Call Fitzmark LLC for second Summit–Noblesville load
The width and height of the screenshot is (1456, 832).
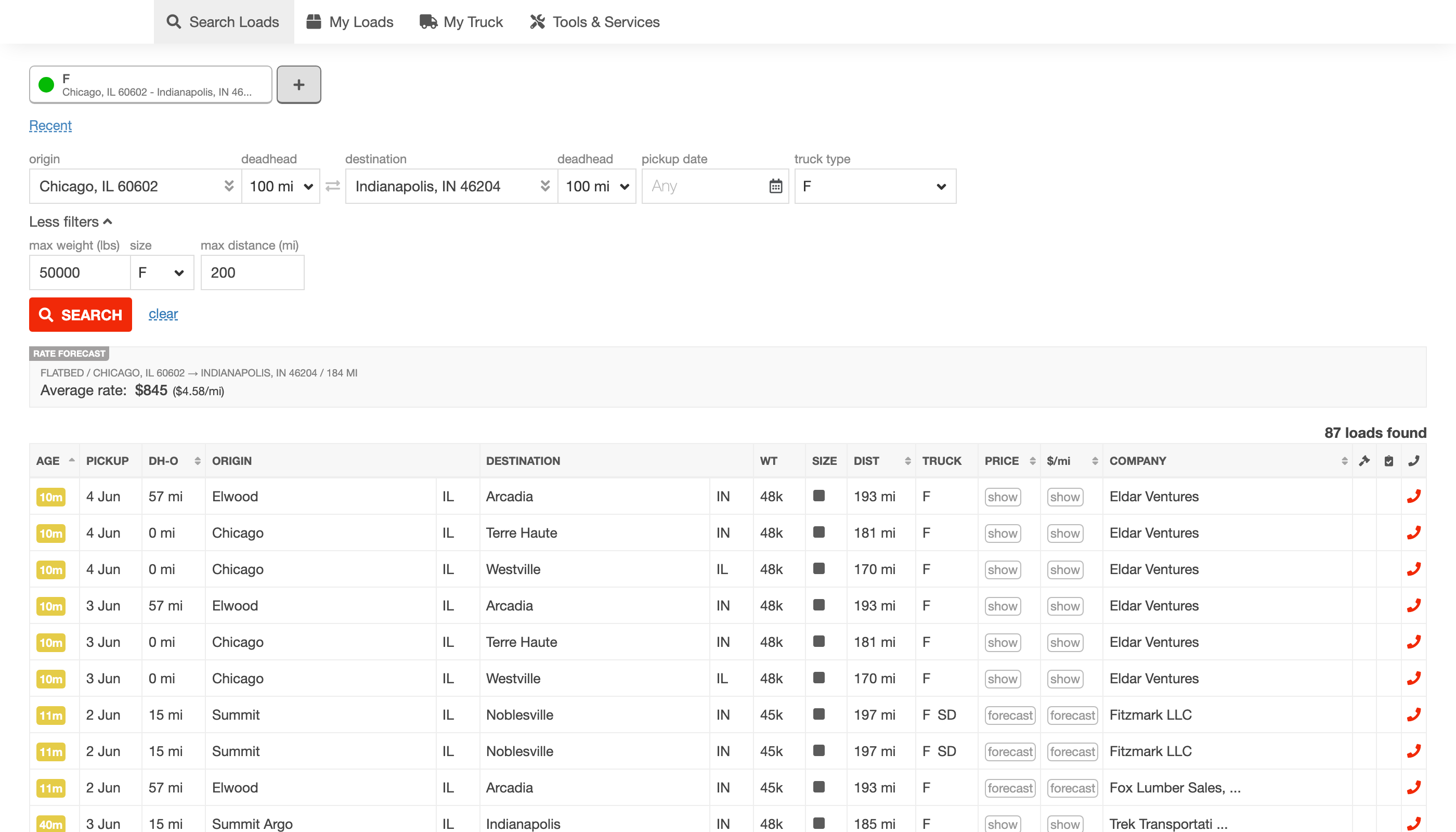tap(1414, 751)
